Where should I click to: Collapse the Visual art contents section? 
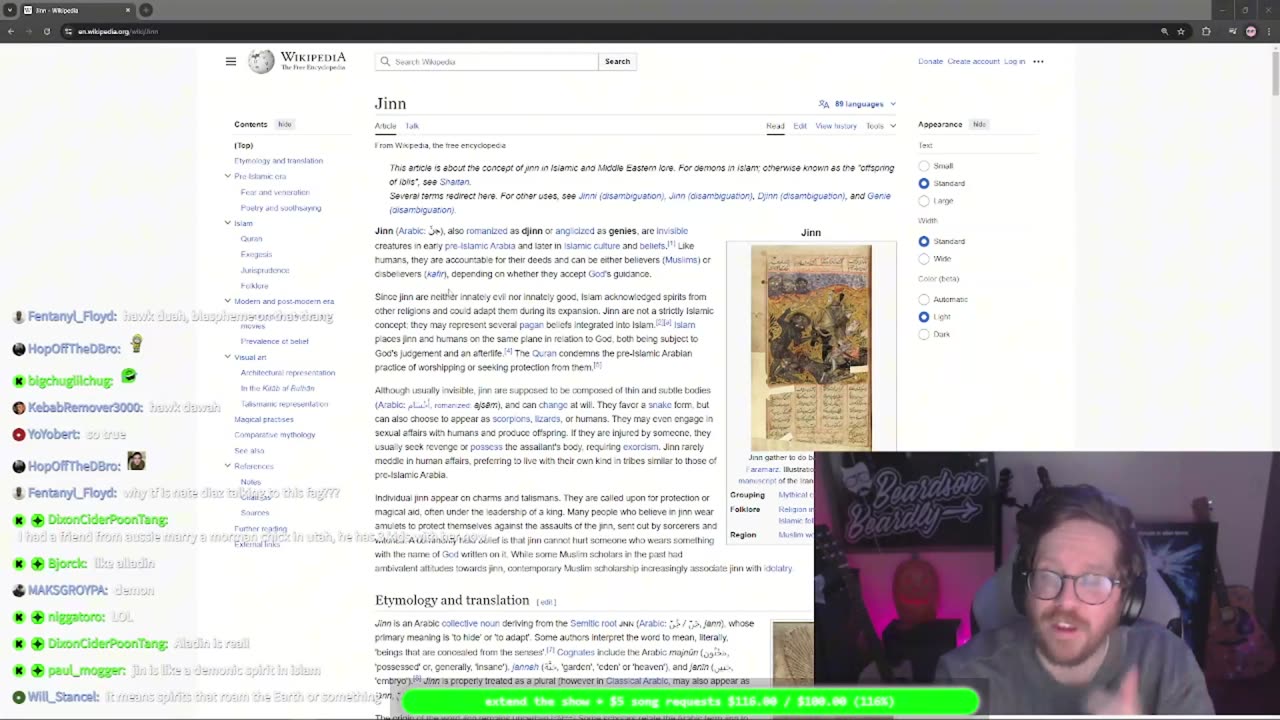[x=228, y=357]
